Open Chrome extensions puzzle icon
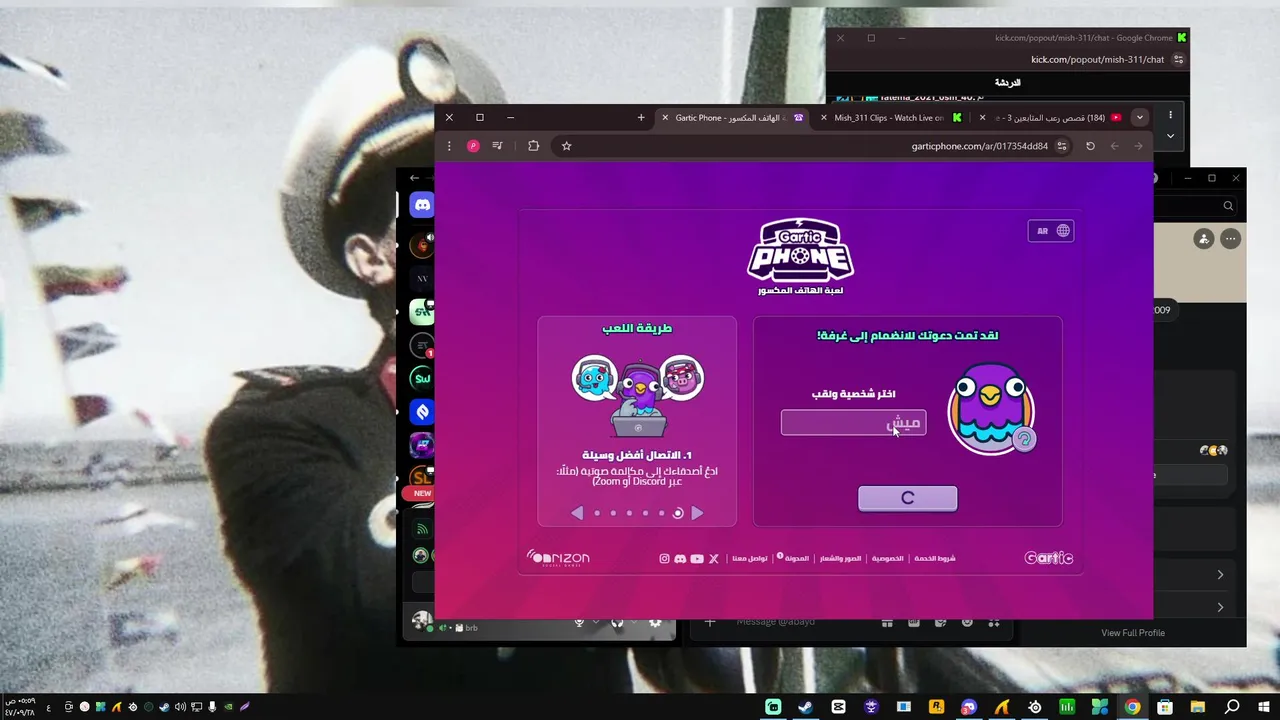 pos(533,146)
